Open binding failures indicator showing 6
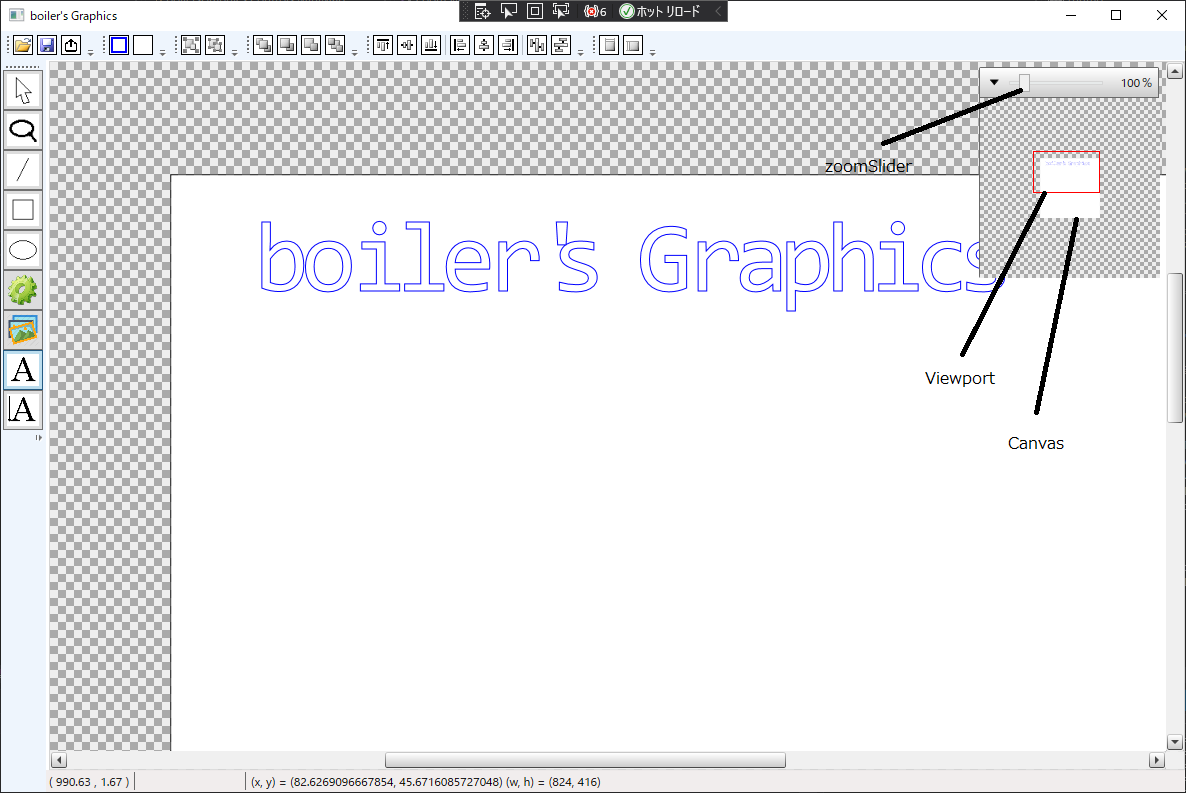1186x793 pixels. click(x=595, y=11)
